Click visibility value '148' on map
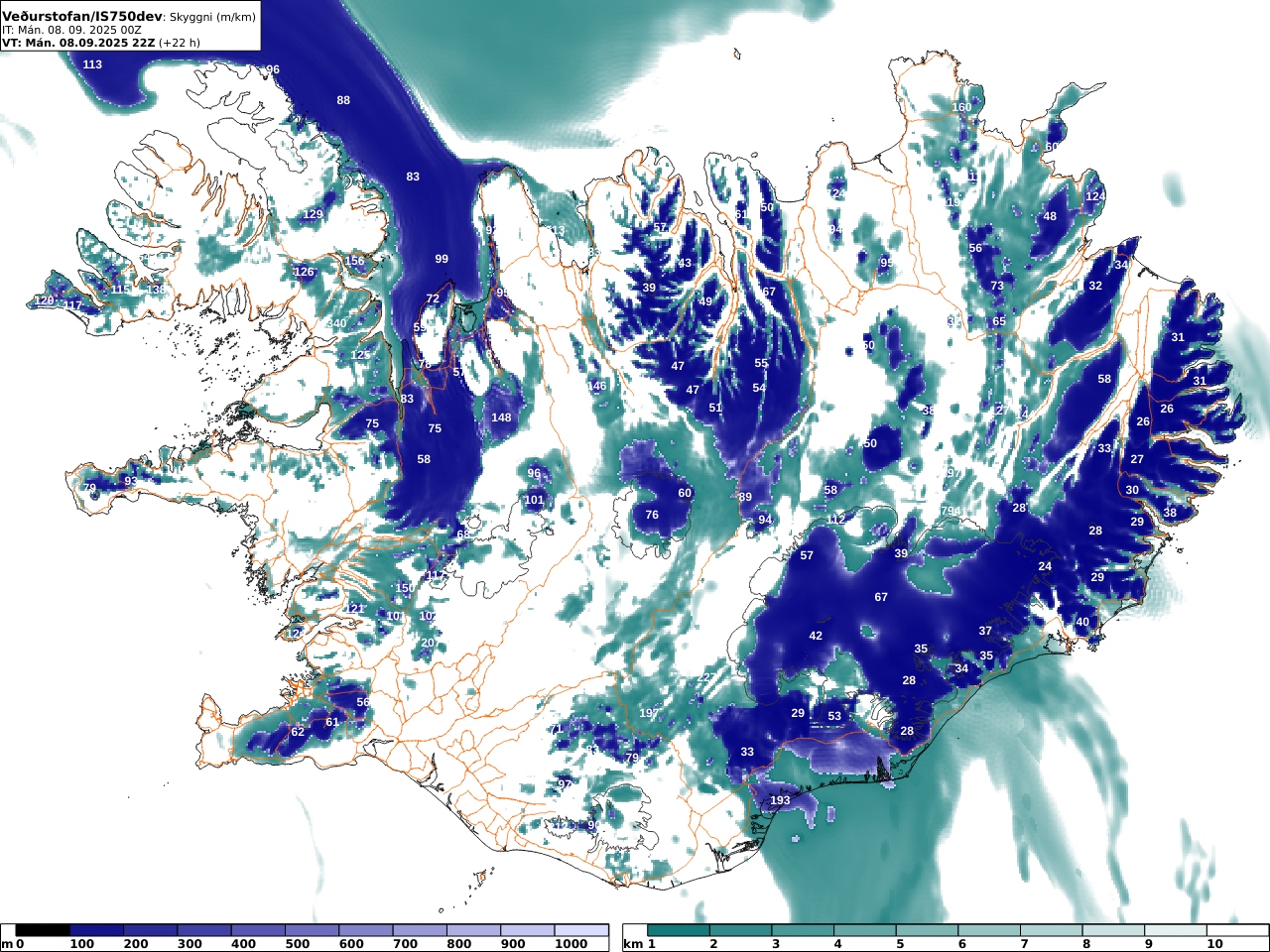 pyautogui.click(x=502, y=417)
